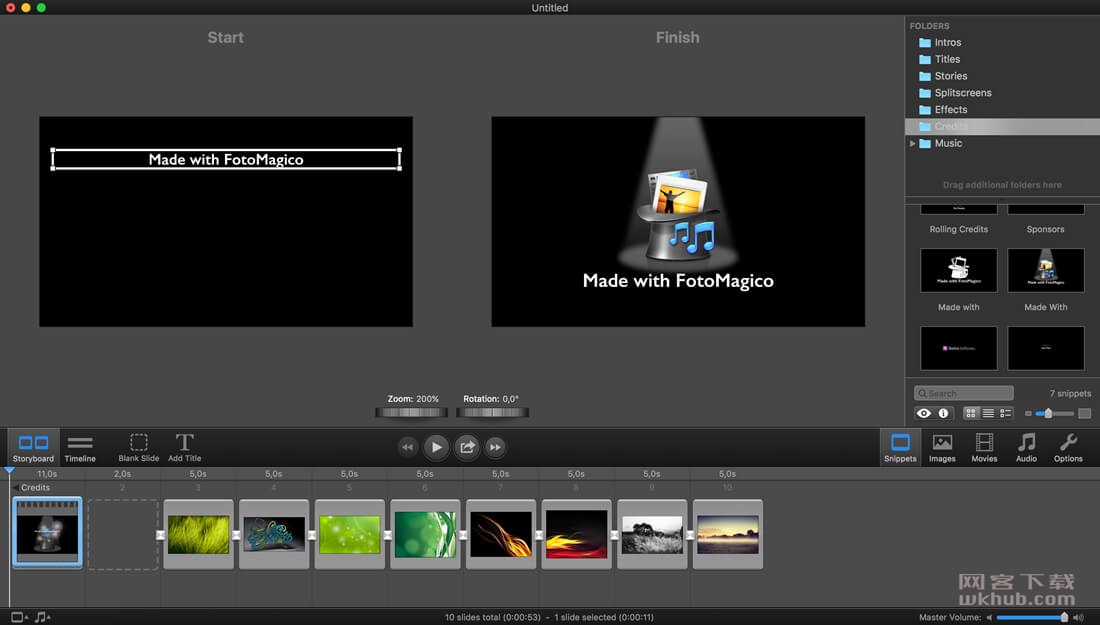
Task: Adjust the Zoom wheel control
Action: [x=411, y=412]
